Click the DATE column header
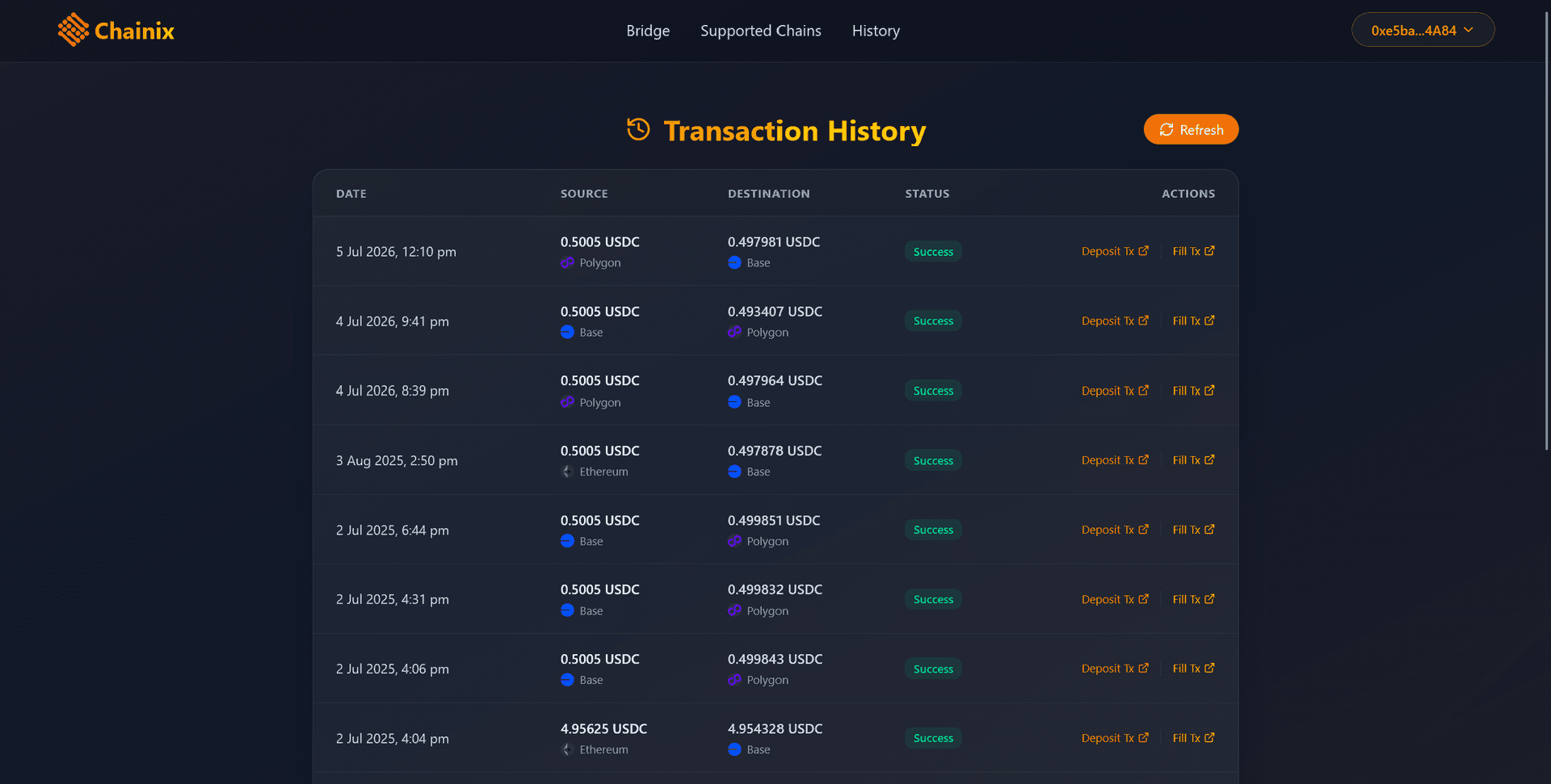 coord(351,194)
